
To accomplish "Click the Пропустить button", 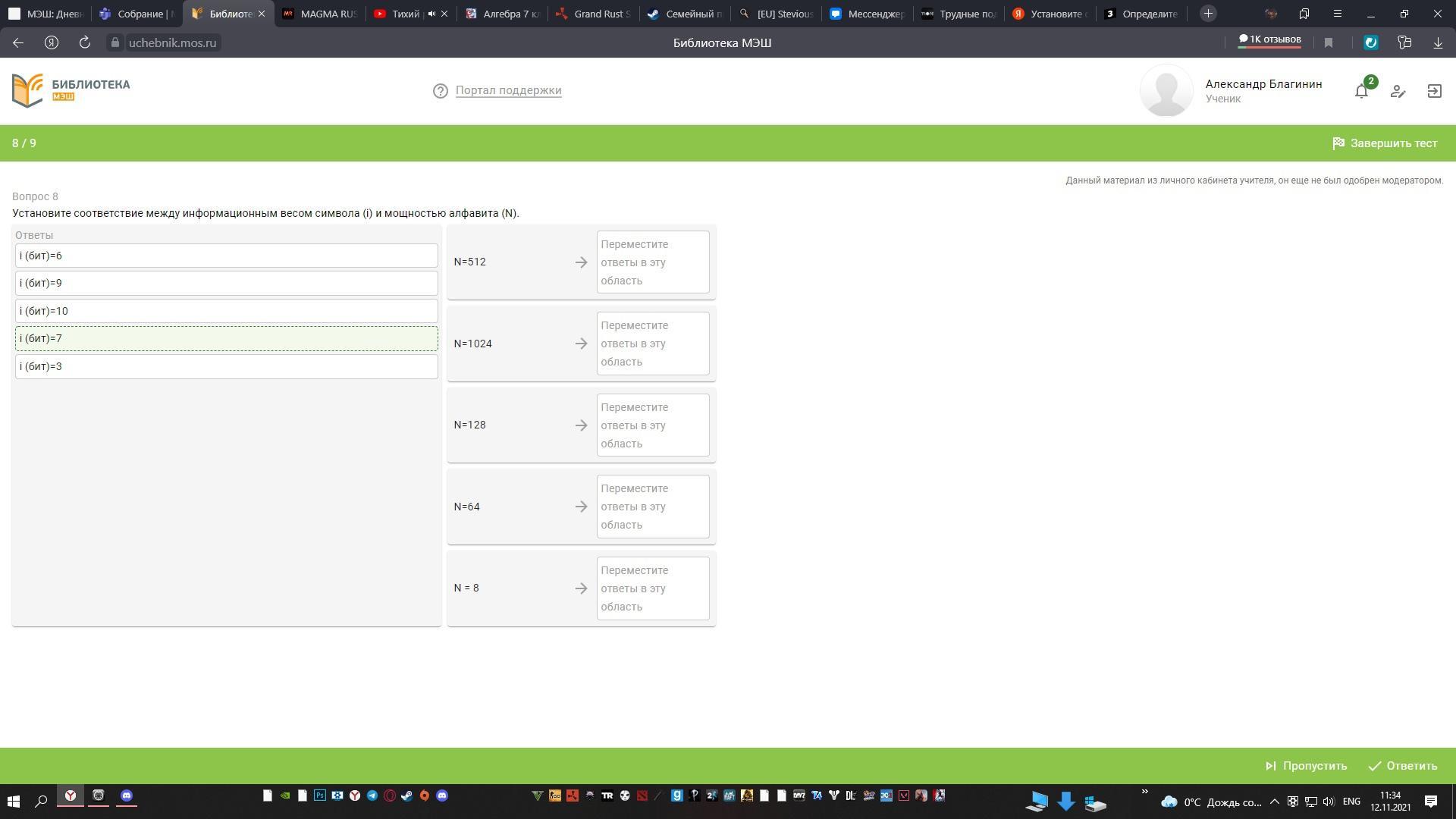I will point(1307,766).
